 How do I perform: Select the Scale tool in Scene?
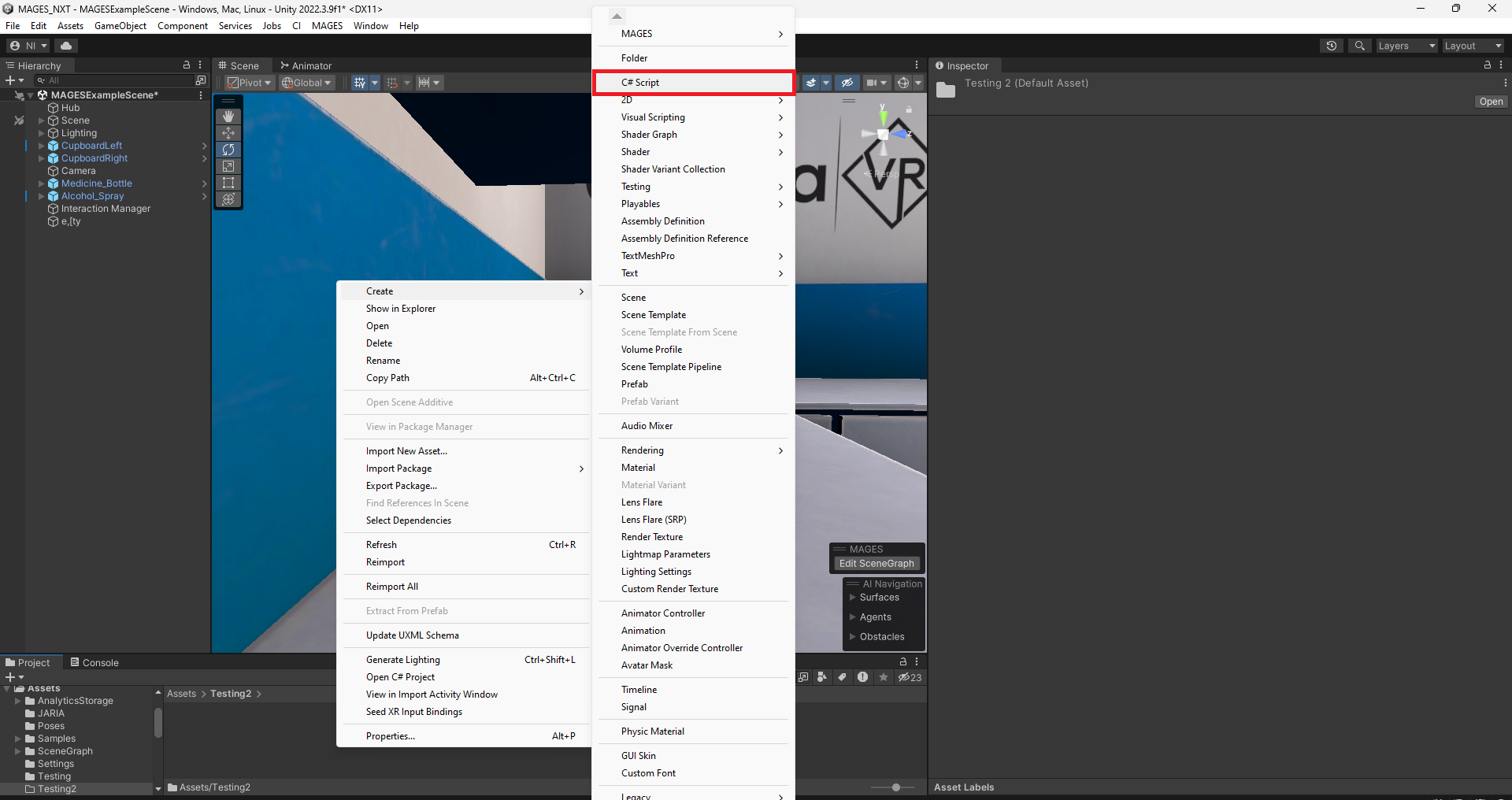pyautogui.click(x=228, y=166)
